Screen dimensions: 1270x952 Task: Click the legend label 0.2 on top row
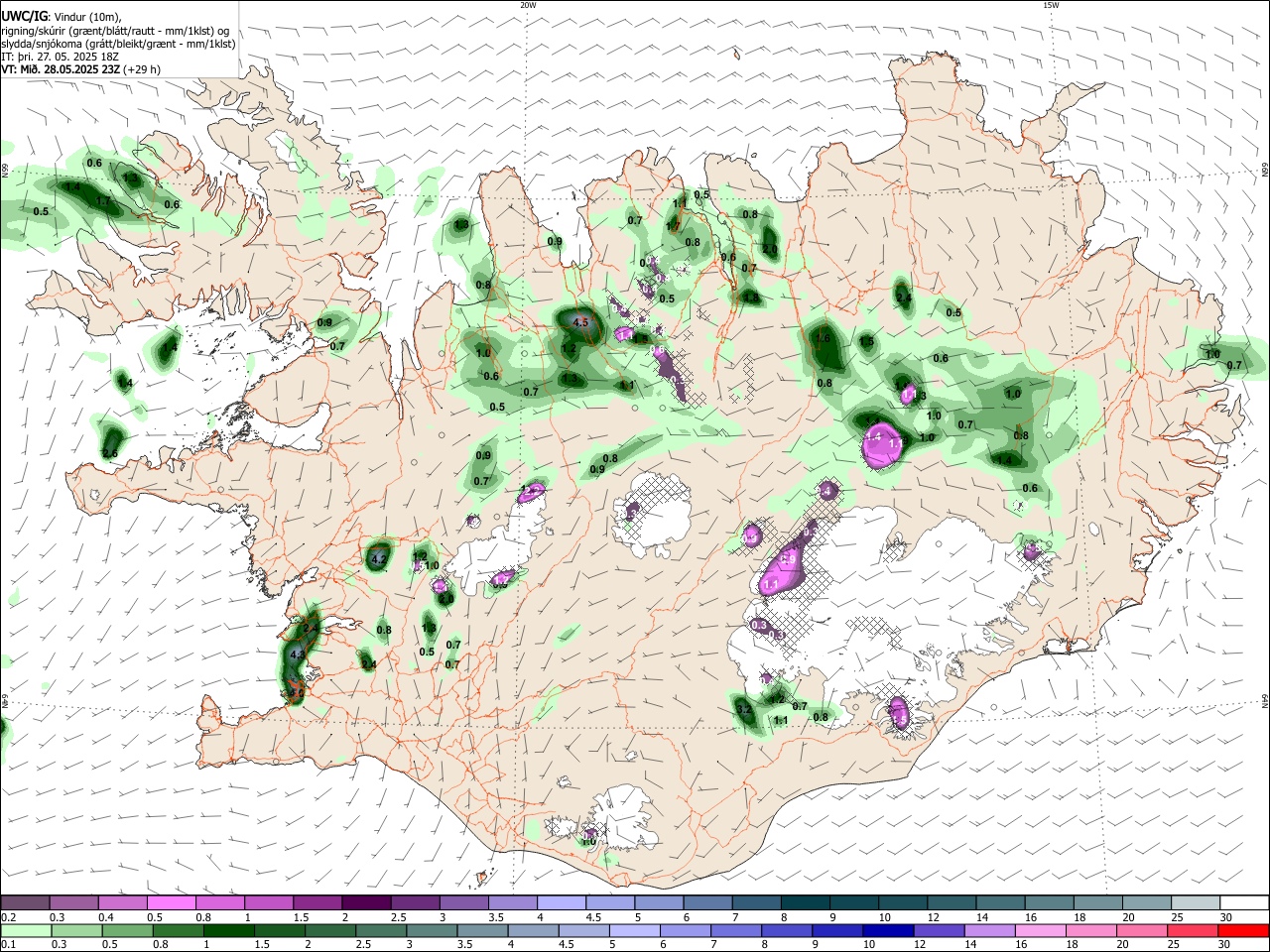coord(8,917)
